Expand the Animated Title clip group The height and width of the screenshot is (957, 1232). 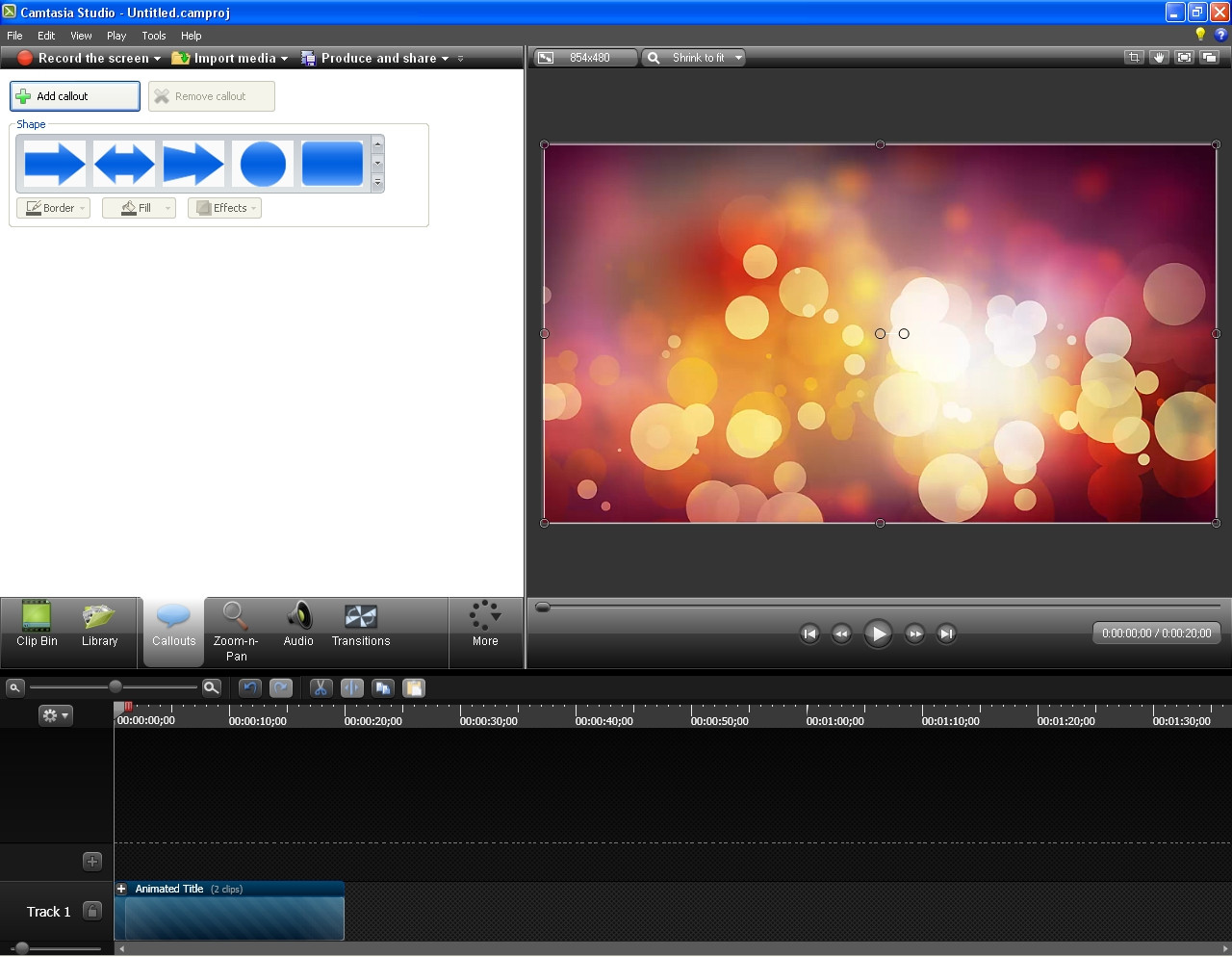click(x=122, y=889)
